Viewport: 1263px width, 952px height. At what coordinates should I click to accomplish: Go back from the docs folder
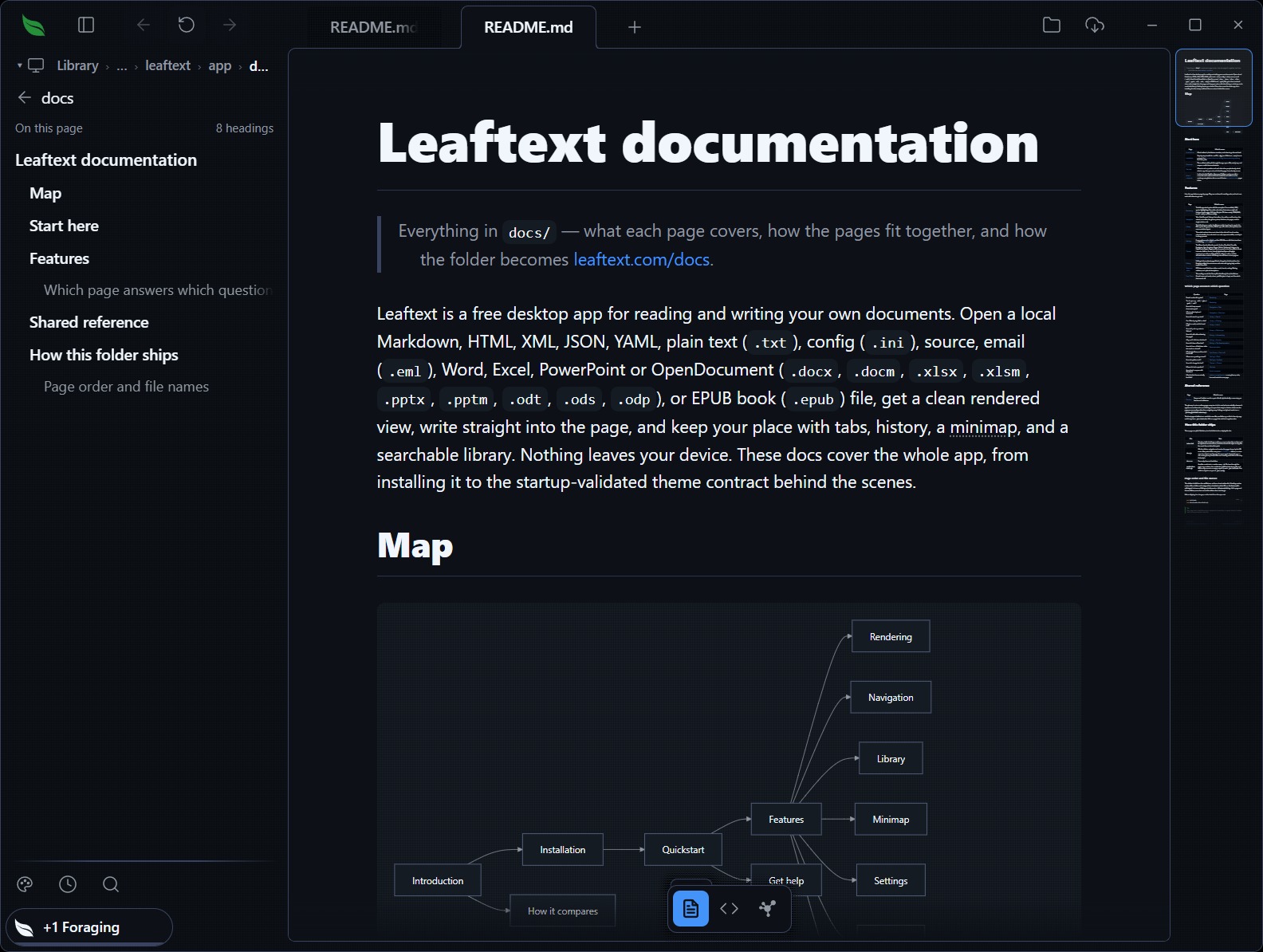pyautogui.click(x=25, y=98)
